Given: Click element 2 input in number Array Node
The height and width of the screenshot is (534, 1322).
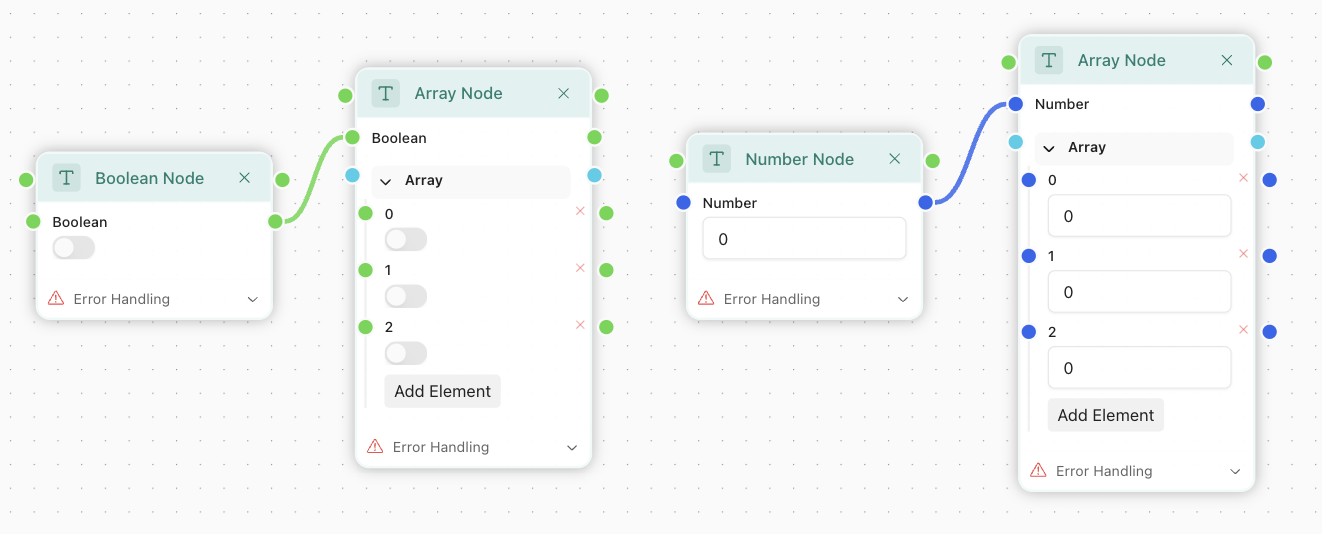Looking at the screenshot, I should [x=1139, y=368].
